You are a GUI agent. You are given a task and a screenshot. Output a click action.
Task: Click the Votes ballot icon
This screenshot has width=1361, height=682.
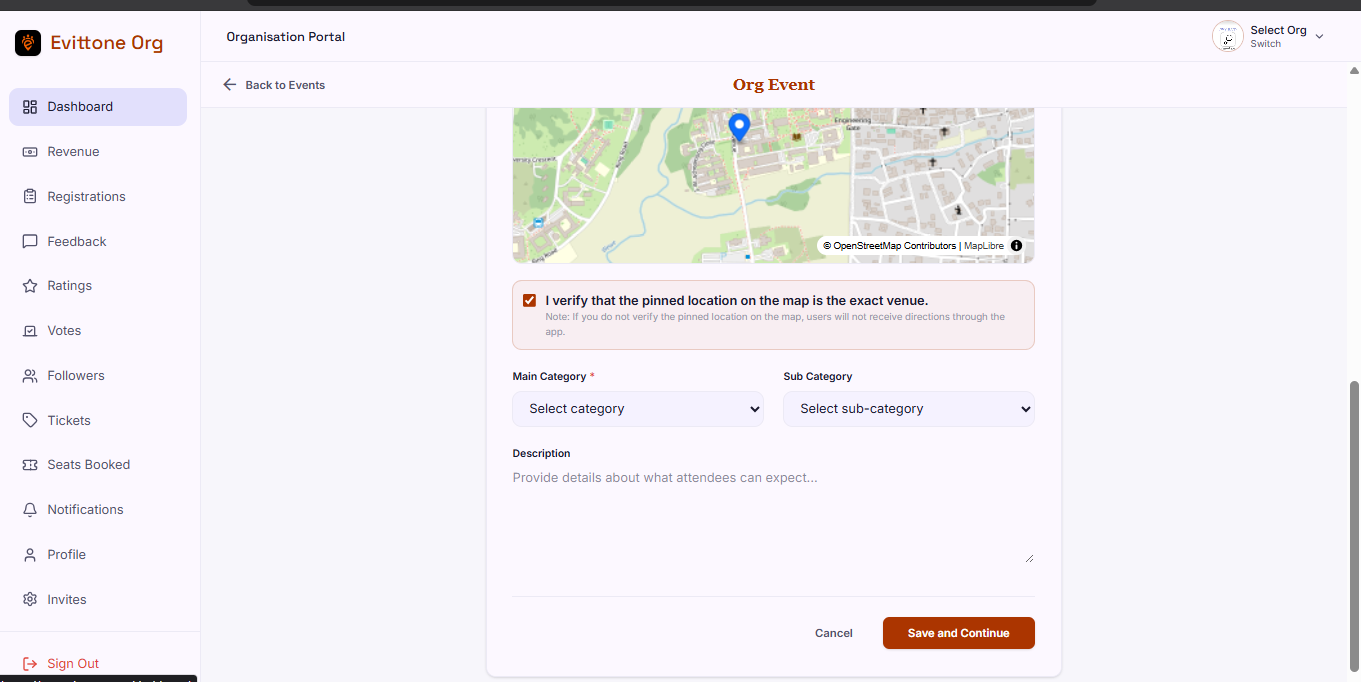[x=30, y=331]
